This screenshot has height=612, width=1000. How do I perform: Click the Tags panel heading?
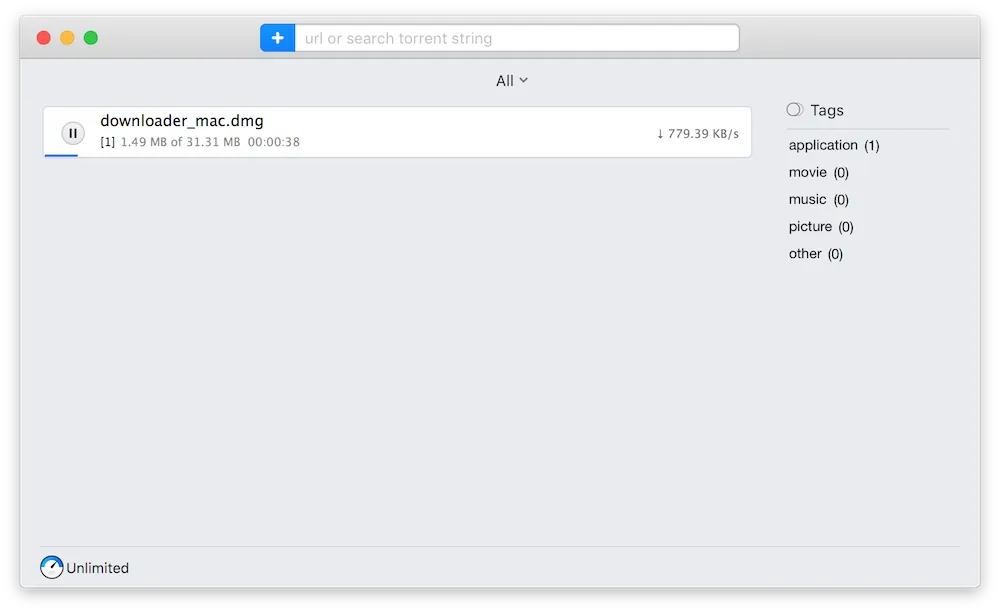[x=827, y=110]
